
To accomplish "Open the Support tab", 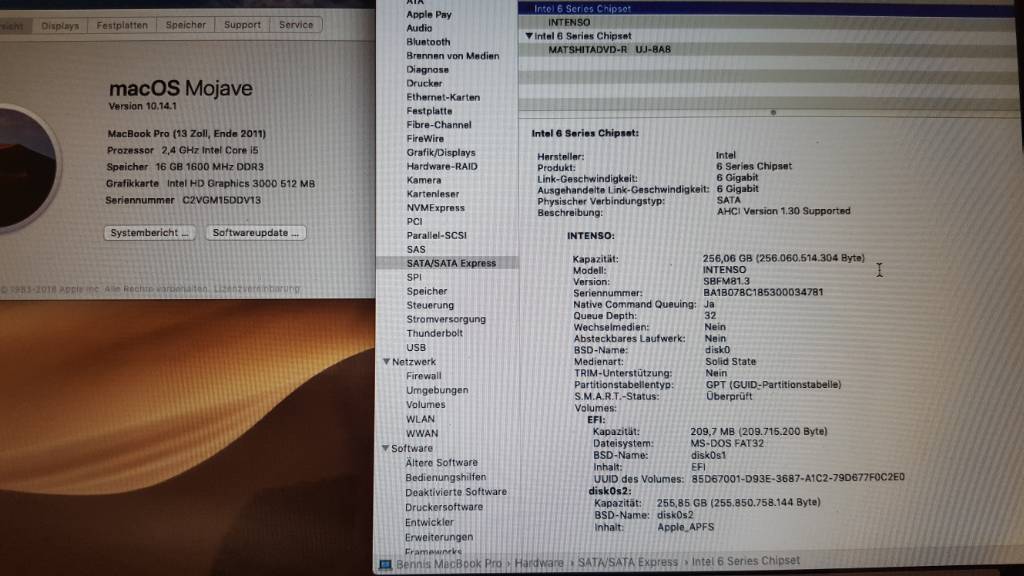I will pos(242,25).
